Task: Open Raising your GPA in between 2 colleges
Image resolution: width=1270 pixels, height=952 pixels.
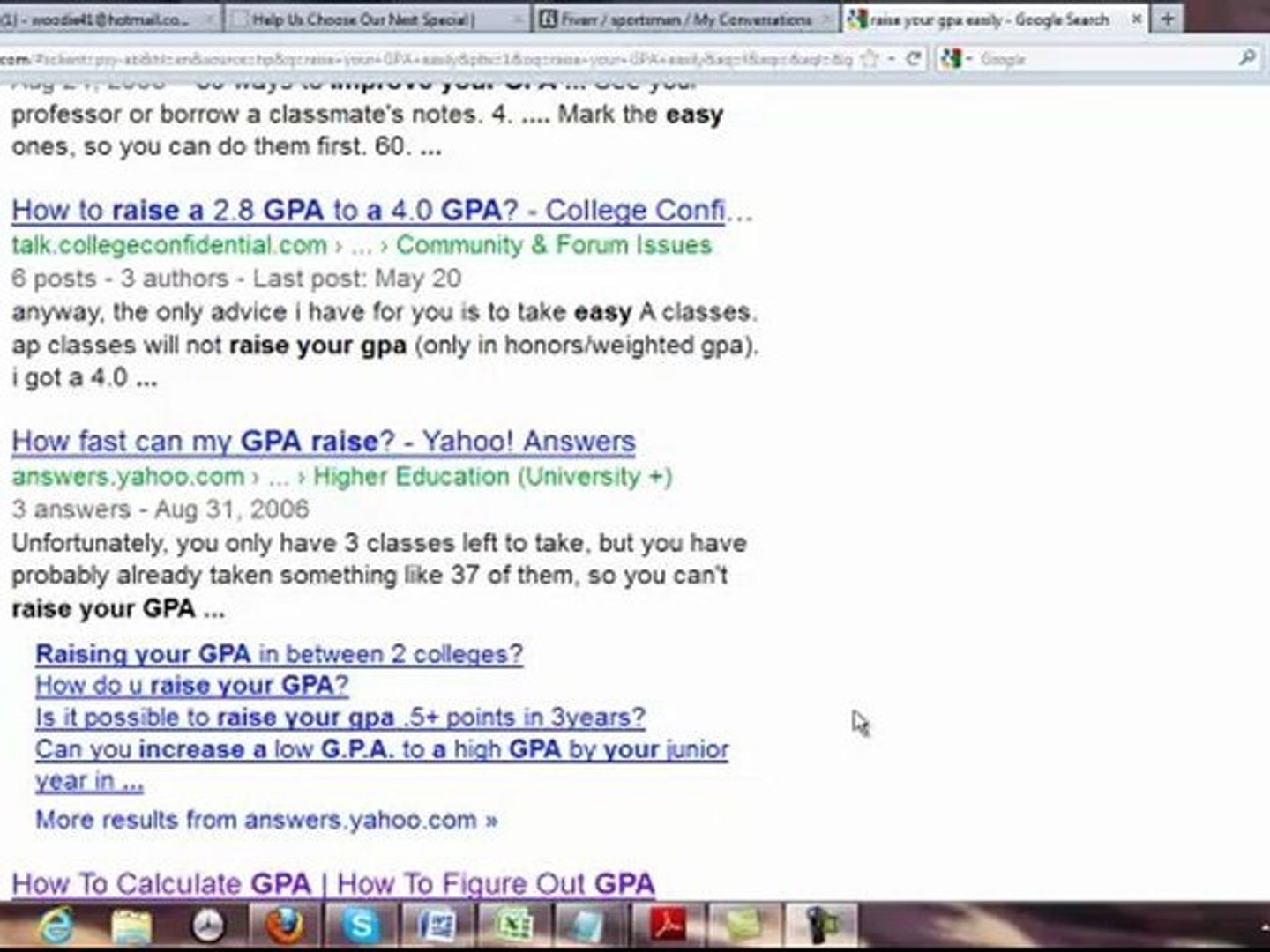Action: tap(279, 654)
